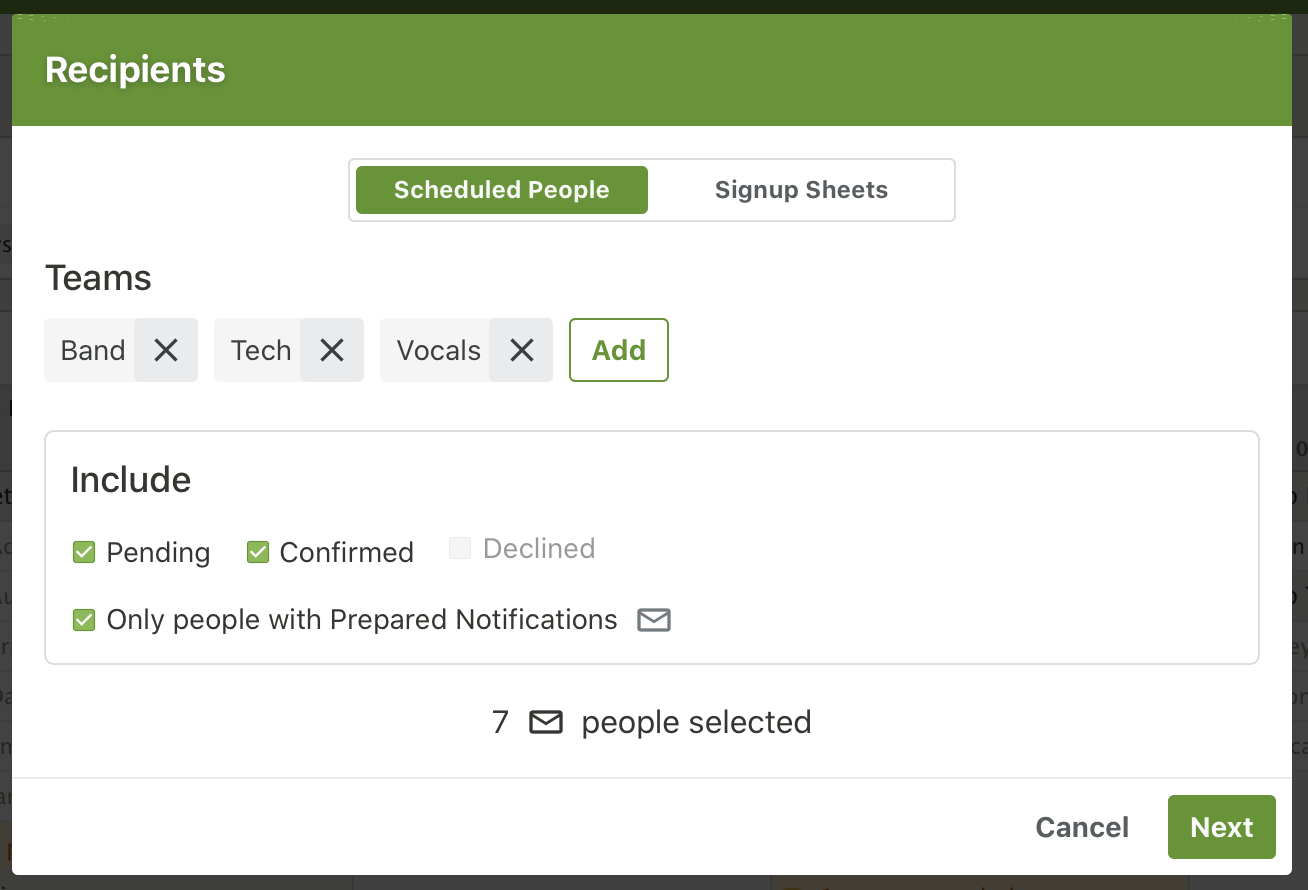Uncheck the Pending checkbox
1308x890 pixels.
coord(84,552)
